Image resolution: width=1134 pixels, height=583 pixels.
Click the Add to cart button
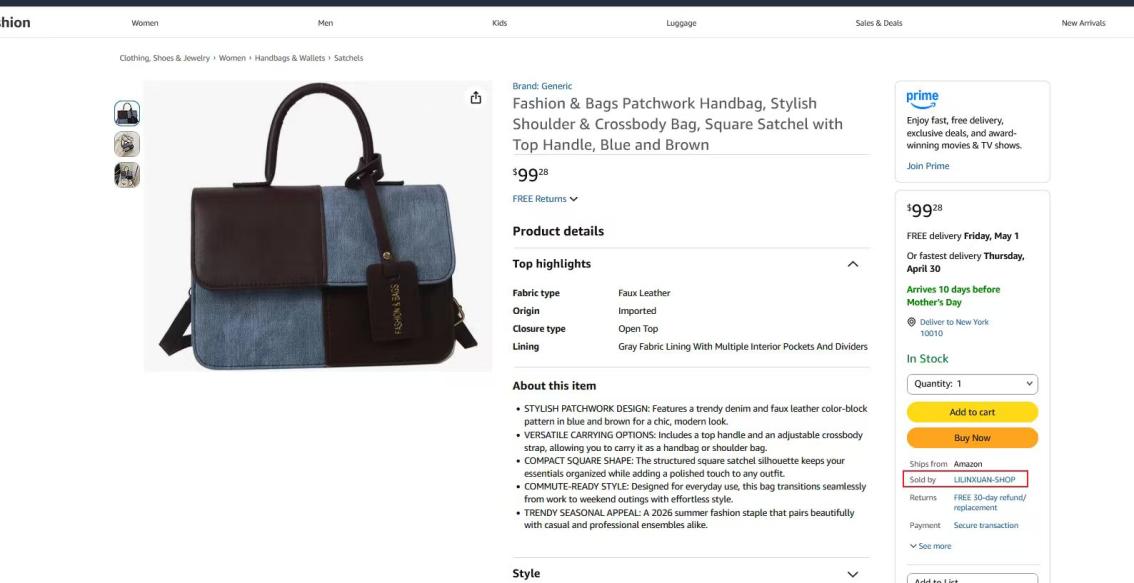pyautogui.click(x=972, y=412)
